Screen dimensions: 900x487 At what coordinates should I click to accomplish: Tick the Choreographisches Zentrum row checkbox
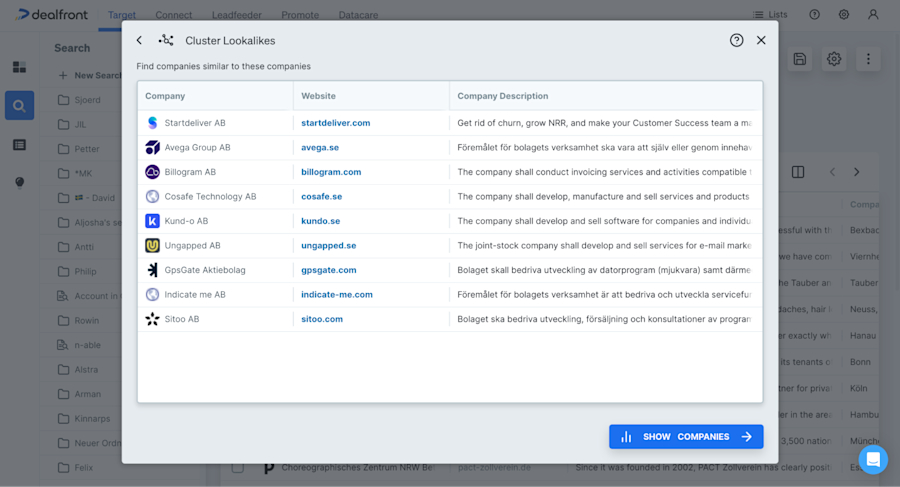[238, 468]
